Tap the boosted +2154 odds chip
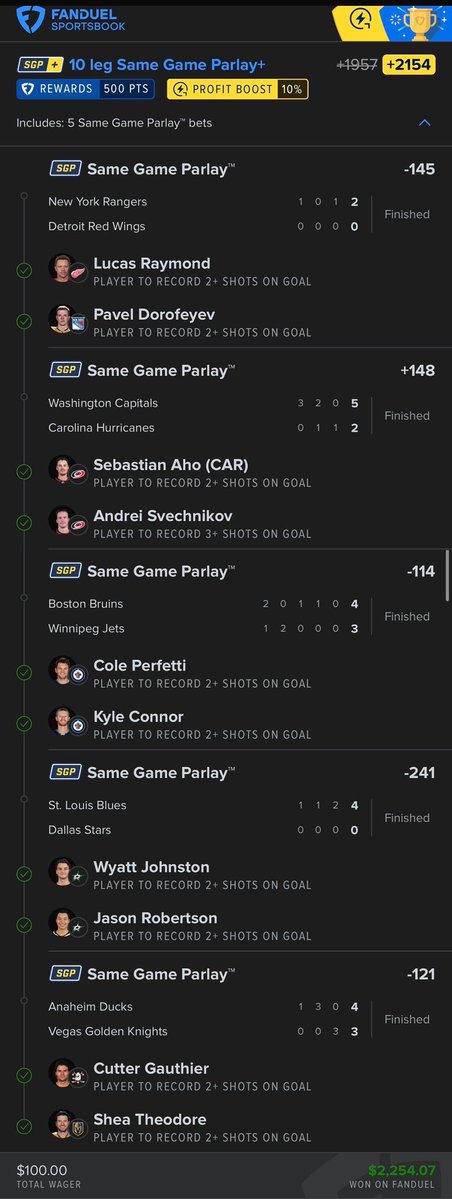452x1199 pixels. click(409, 65)
